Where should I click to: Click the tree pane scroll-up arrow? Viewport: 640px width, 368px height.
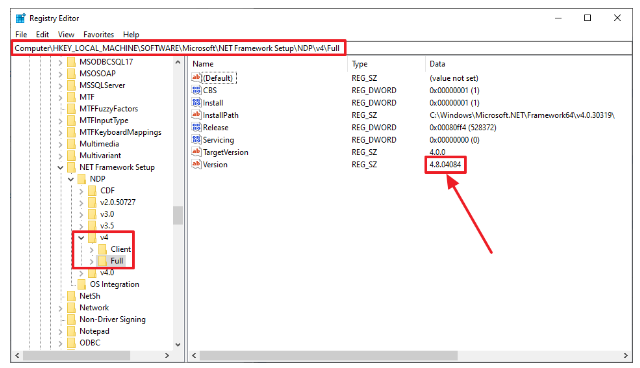tap(178, 62)
